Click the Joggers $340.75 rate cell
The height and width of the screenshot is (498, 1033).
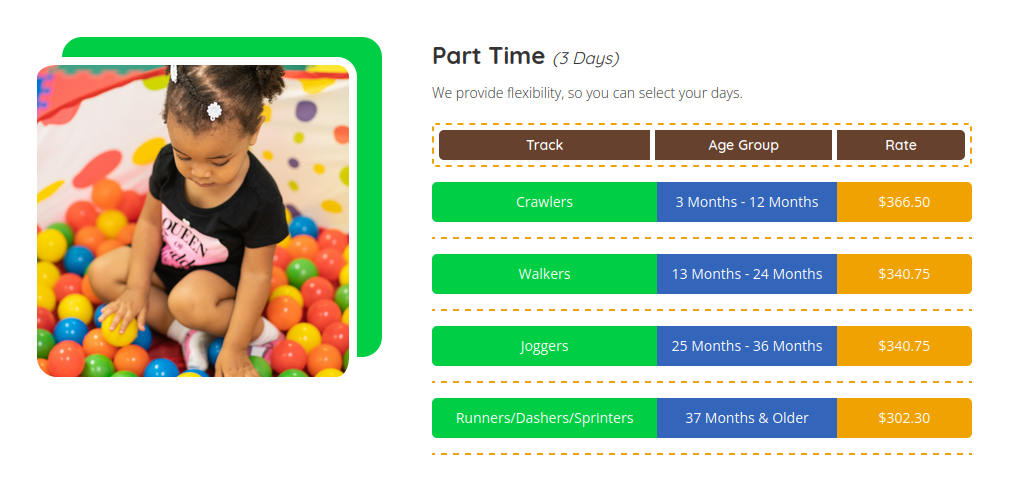point(904,346)
